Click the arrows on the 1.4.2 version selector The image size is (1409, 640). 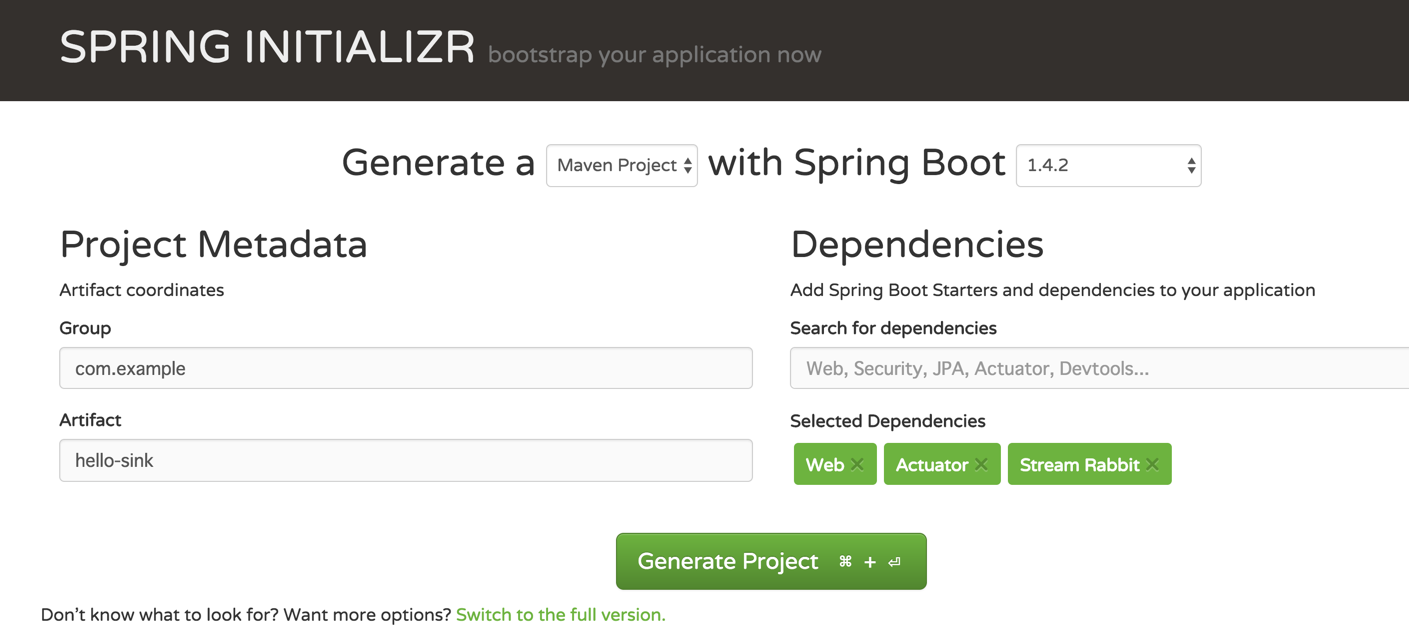pyautogui.click(x=1191, y=166)
